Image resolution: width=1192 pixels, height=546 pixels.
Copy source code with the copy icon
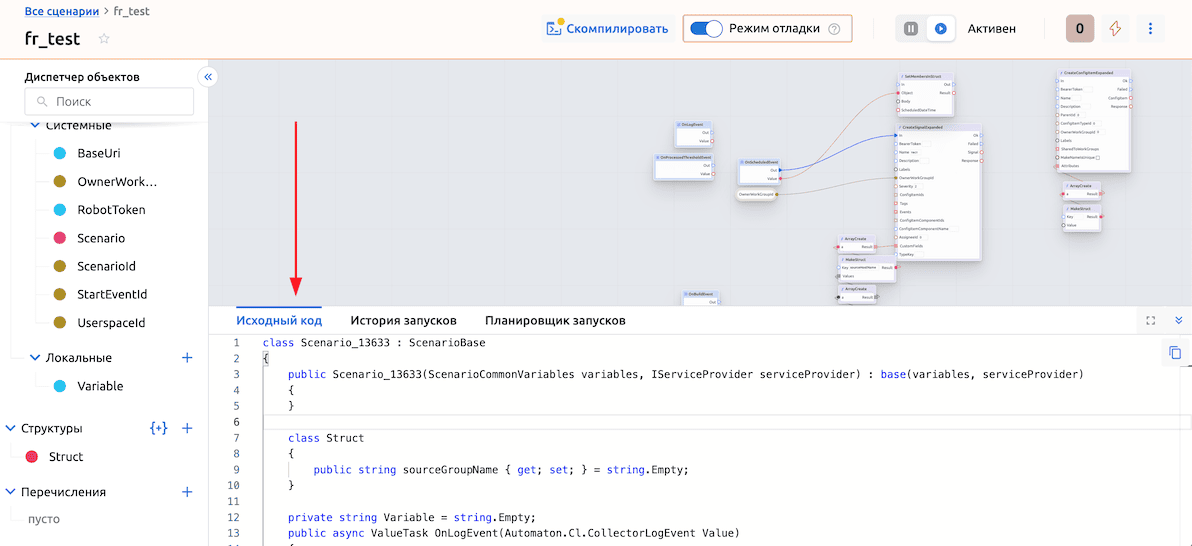[x=1175, y=352]
